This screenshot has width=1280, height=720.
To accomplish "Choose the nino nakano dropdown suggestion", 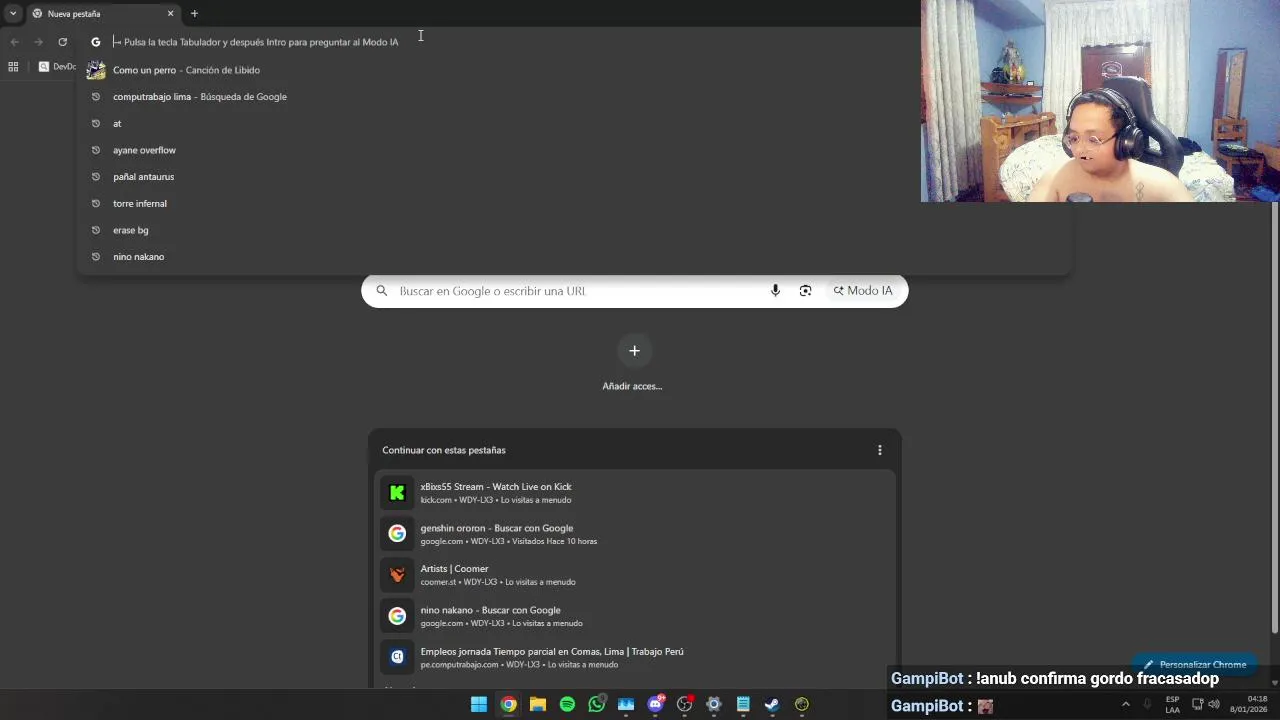I will [574, 257].
